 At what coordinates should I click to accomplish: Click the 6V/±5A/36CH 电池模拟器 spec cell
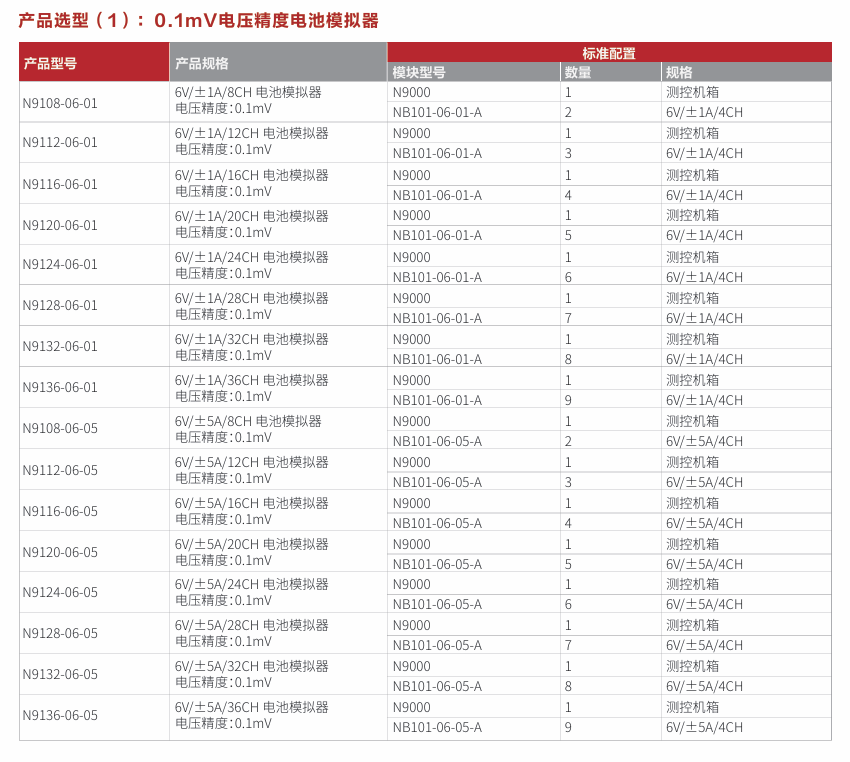(251, 707)
